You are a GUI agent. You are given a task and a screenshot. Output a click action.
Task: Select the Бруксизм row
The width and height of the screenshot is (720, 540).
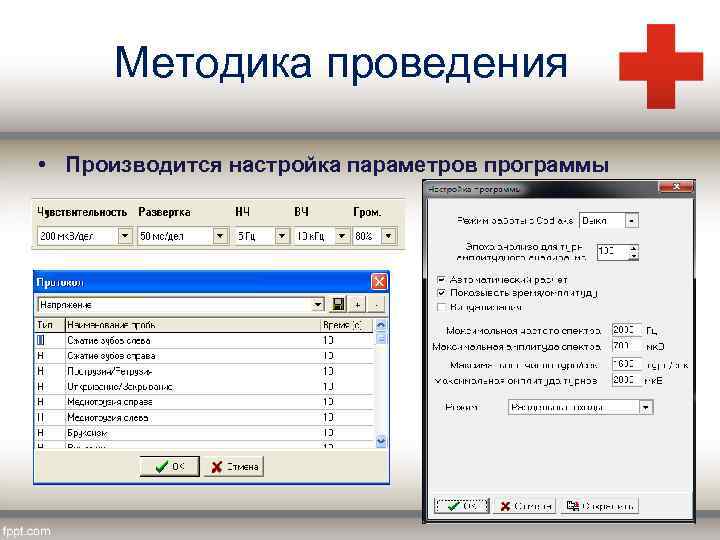[205, 433]
